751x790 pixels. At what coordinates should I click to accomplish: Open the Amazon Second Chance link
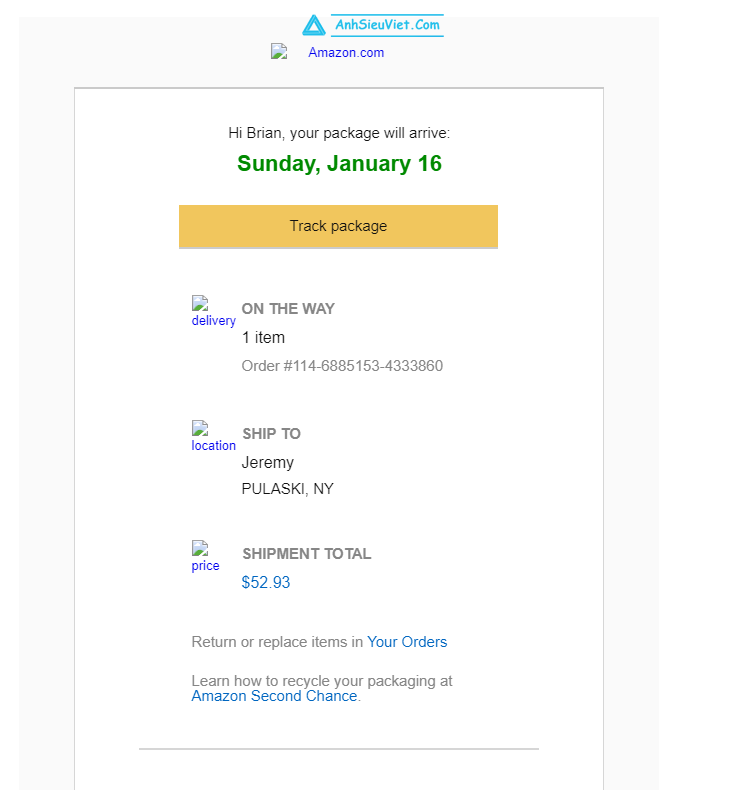point(275,696)
